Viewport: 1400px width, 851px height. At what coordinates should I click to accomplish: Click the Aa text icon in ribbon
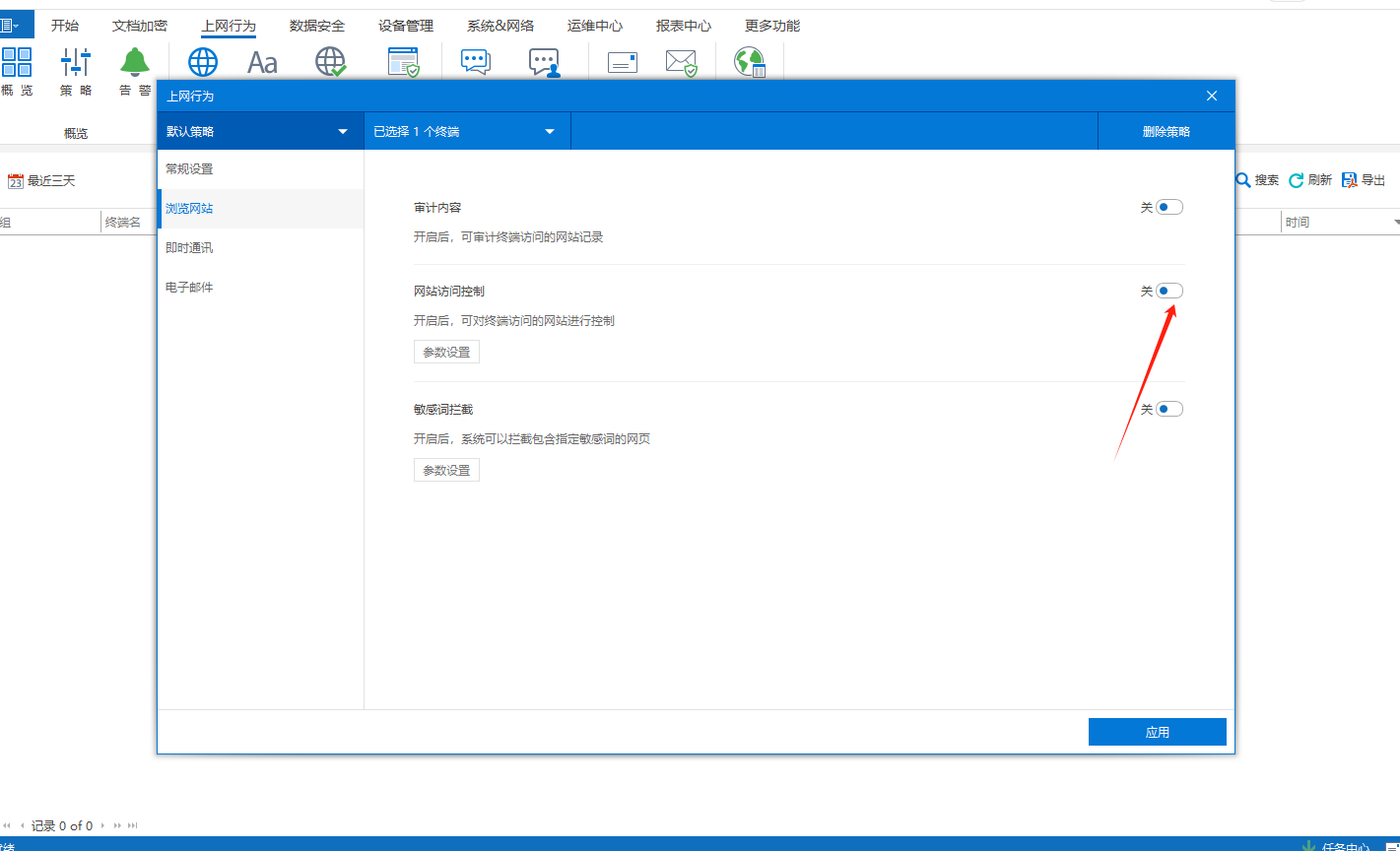click(262, 62)
